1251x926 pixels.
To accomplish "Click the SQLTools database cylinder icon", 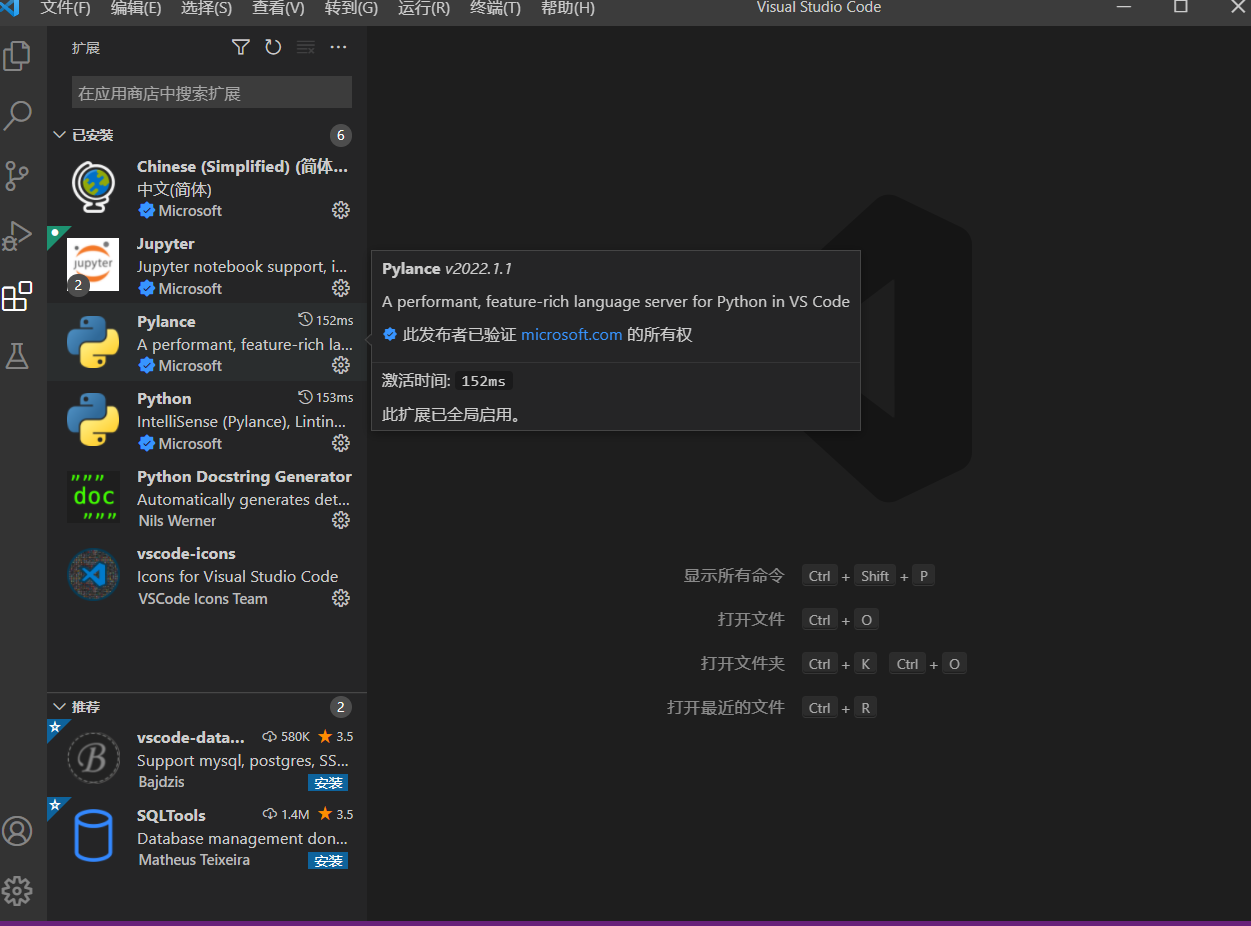I will tap(93, 836).
